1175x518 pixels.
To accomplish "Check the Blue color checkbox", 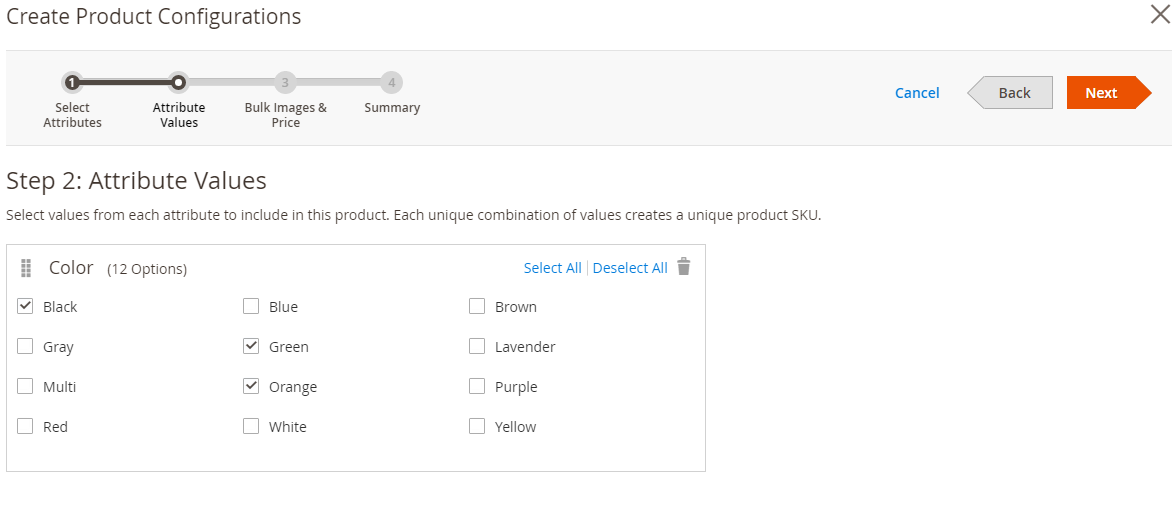I will [252, 307].
